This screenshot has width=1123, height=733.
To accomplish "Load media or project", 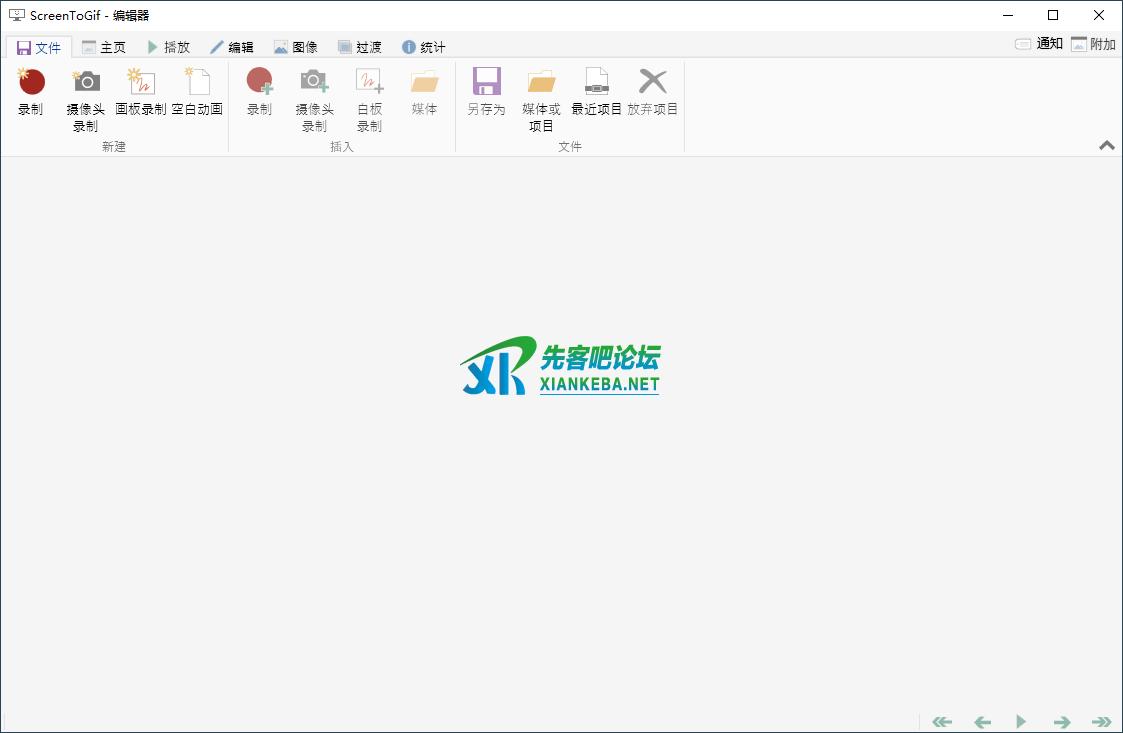I will (x=541, y=83).
